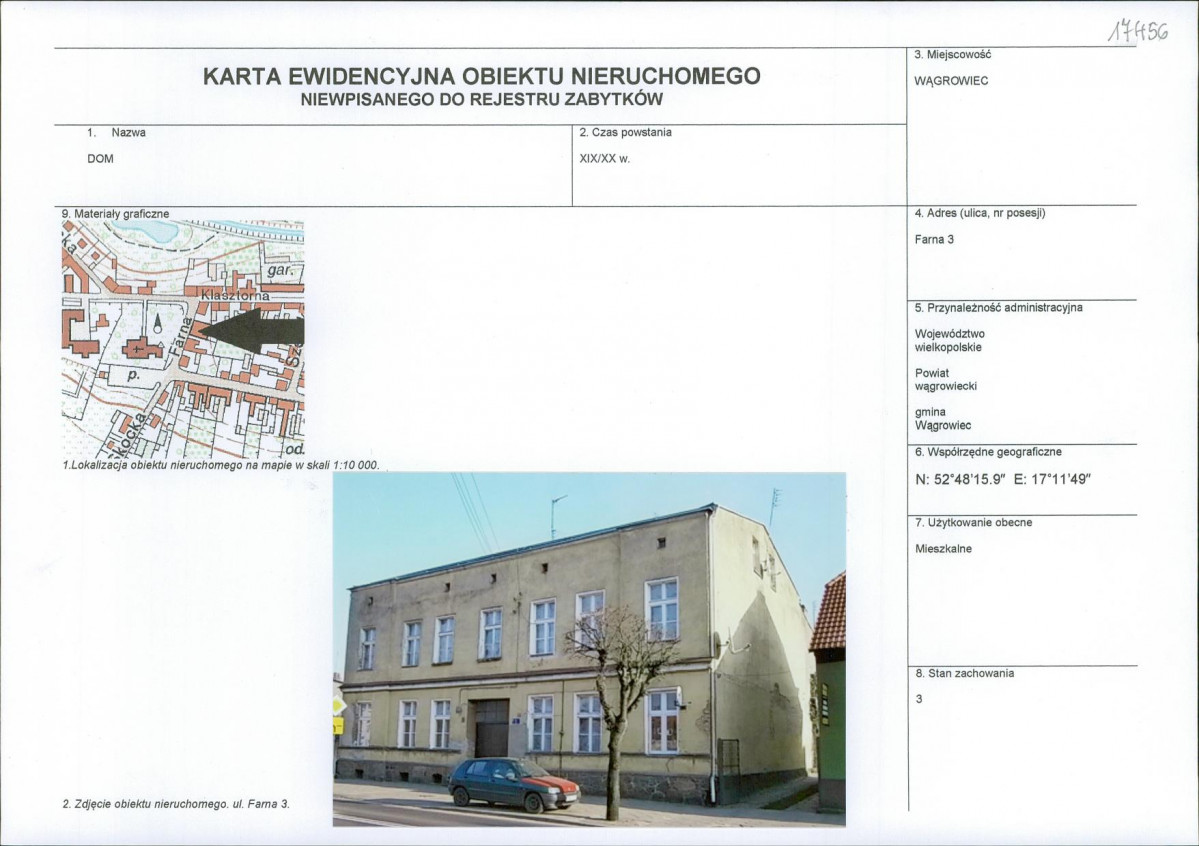Select the usage value 'Mieszkalne'
This screenshot has height=846, width=1199.
coord(944,548)
